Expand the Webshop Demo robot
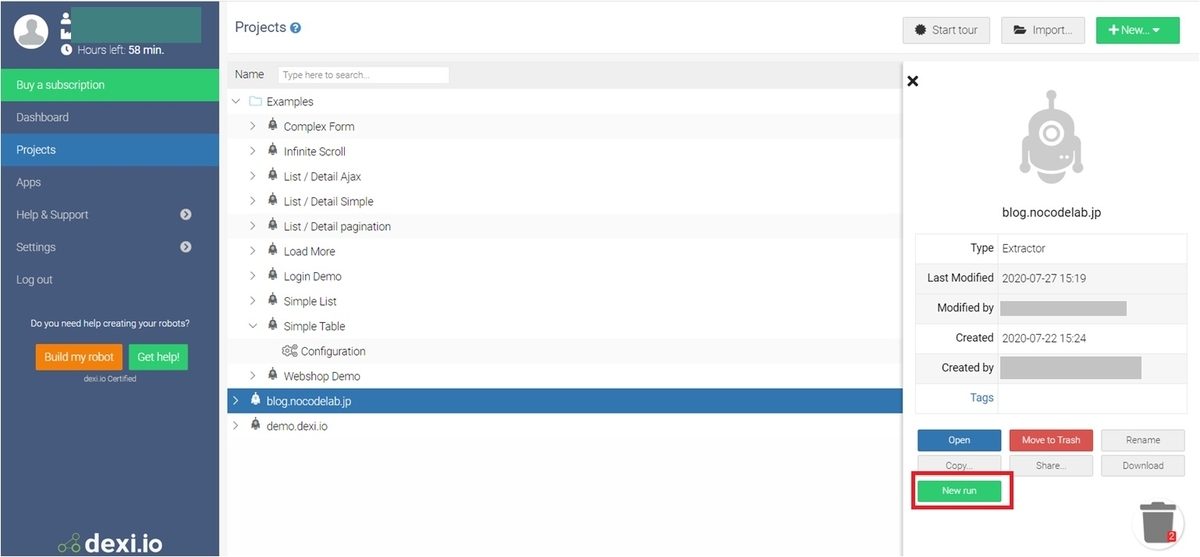The width and height of the screenshot is (1200, 557). point(253,376)
